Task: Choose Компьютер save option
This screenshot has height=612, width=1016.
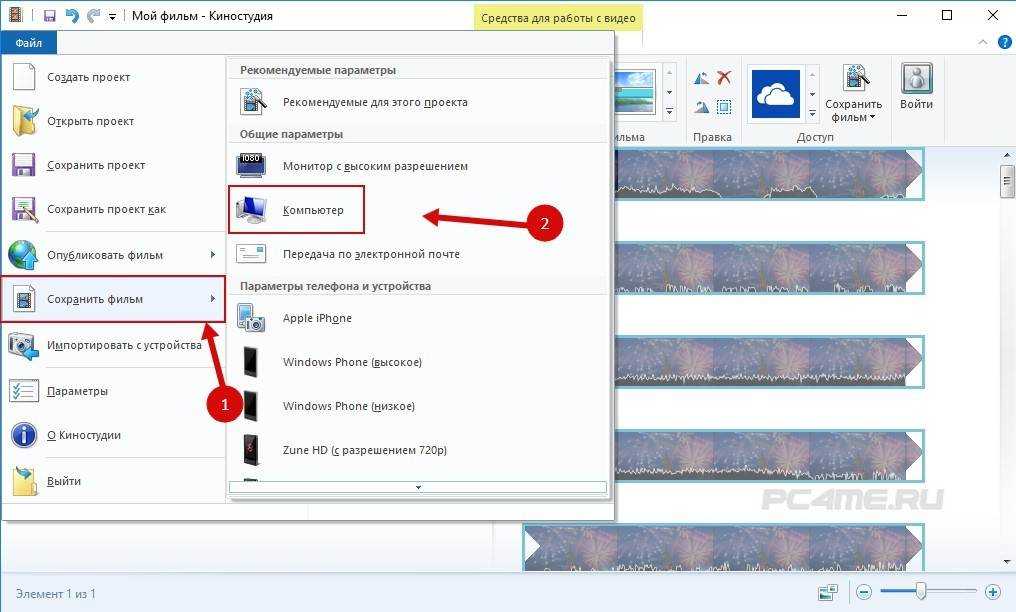Action: pos(418,210)
